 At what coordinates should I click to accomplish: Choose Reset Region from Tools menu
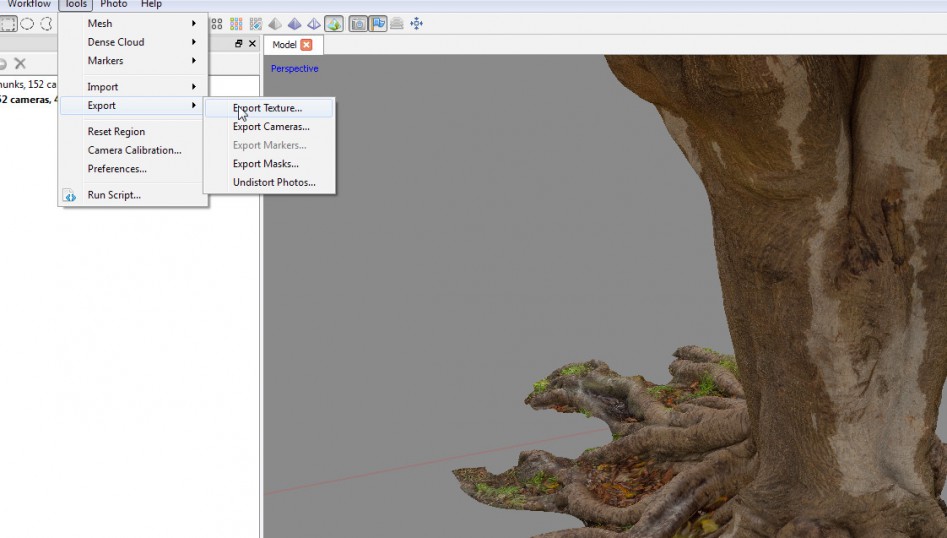(133, 132)
